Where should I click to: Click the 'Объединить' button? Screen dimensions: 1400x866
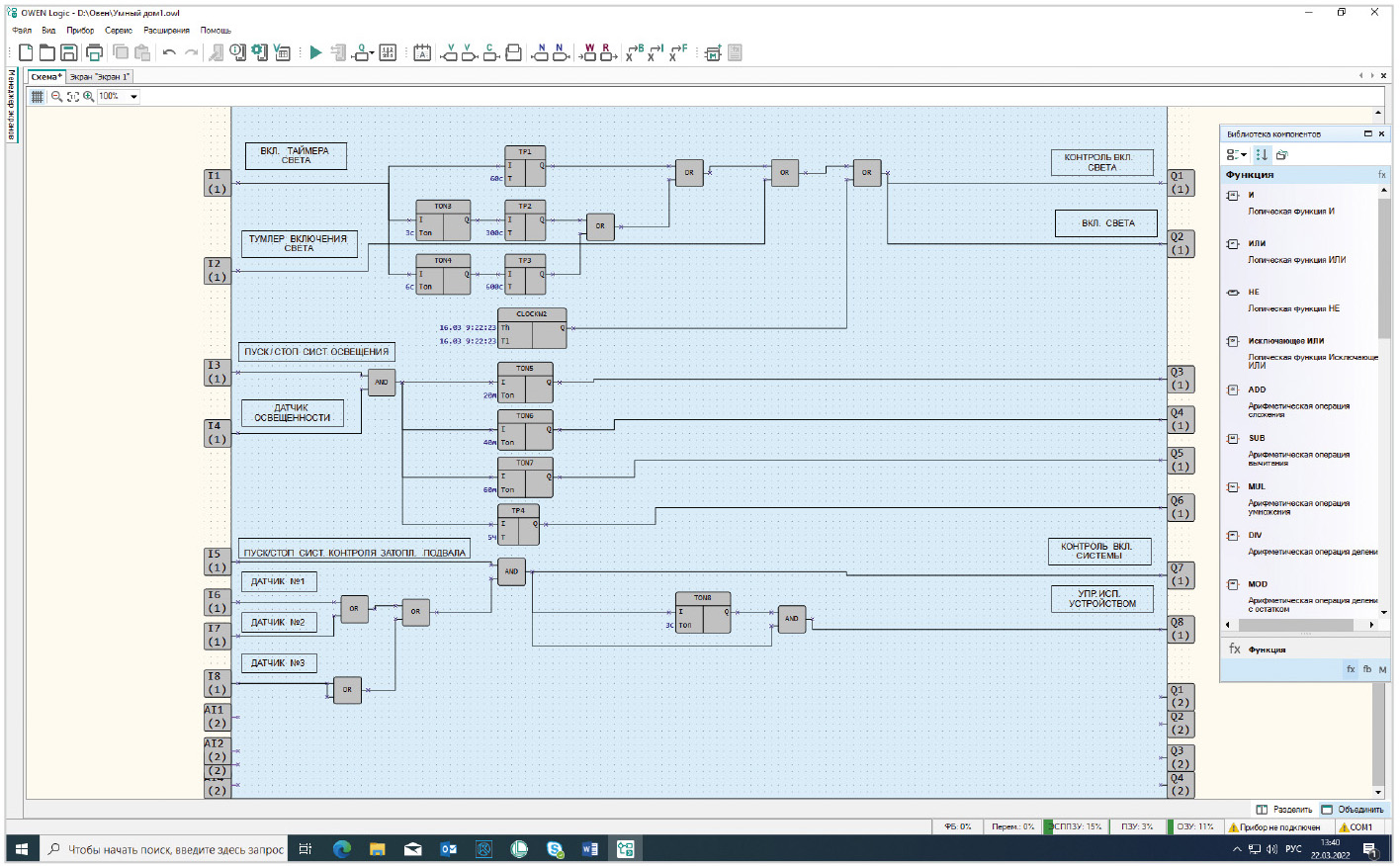coord(1354,810)
